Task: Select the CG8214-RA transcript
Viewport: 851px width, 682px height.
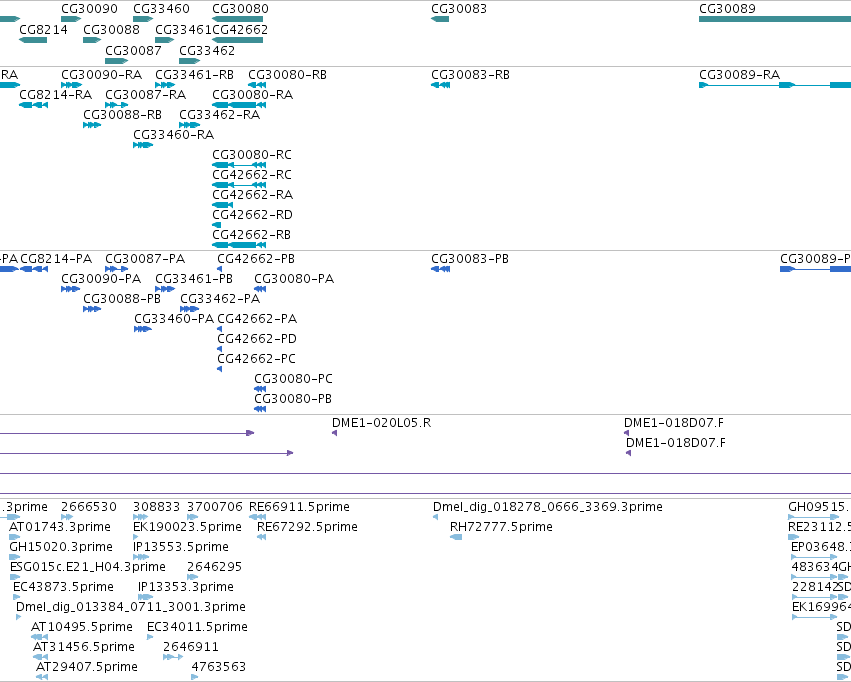Action: (x=55, y=95)
